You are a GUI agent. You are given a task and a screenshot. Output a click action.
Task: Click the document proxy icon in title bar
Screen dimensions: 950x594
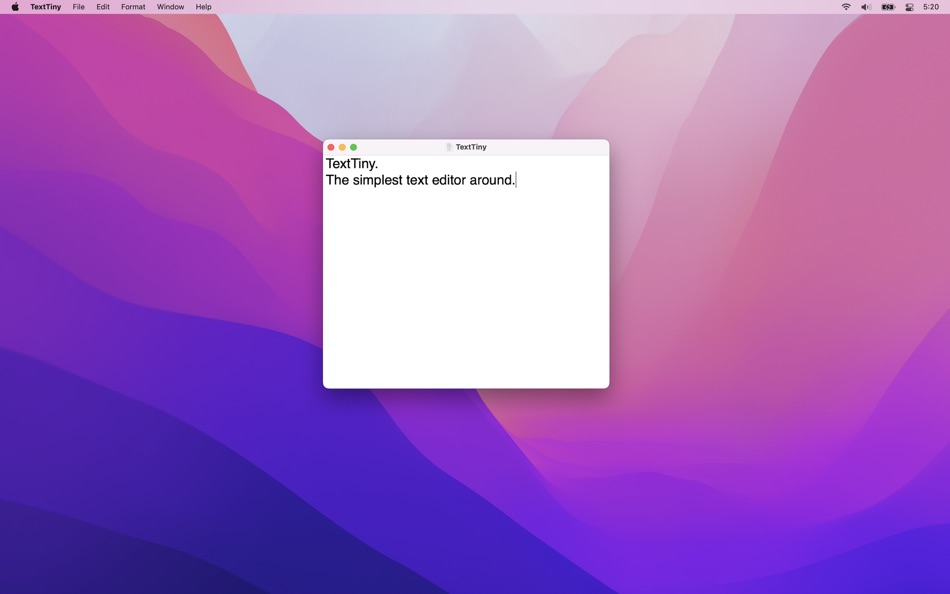449,147
